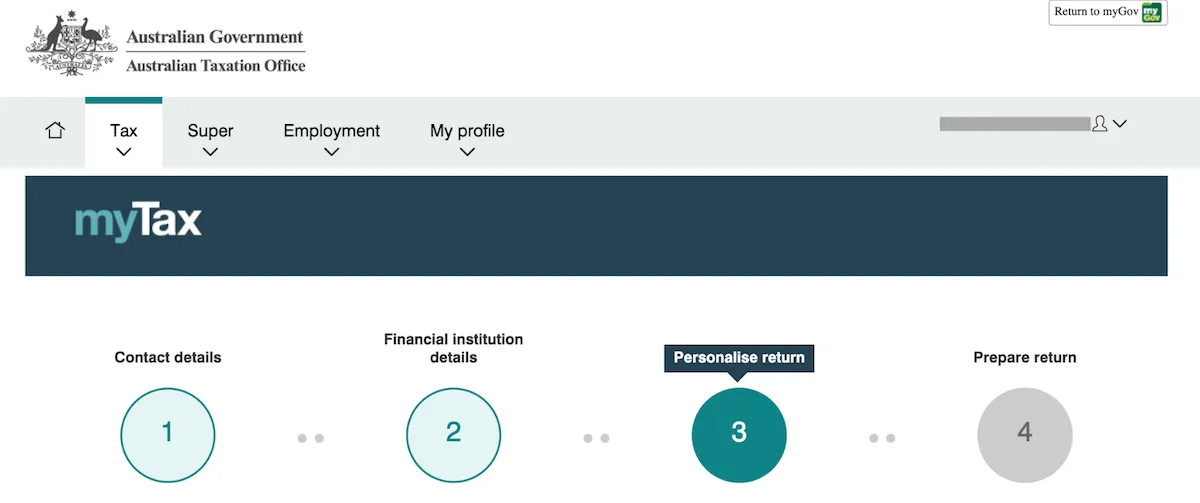The height and width of the screenshot is (503, 1200).
Task: Select step 1 circle for Contact details
Action: 168,434
